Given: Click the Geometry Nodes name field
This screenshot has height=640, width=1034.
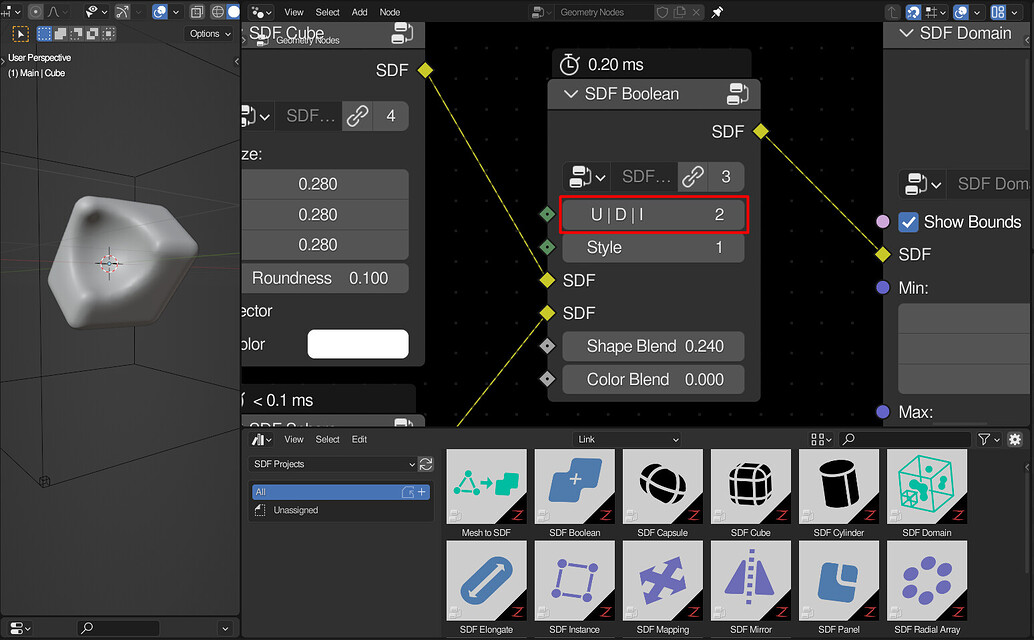Looking at the screenshot, I should (603, 12).
